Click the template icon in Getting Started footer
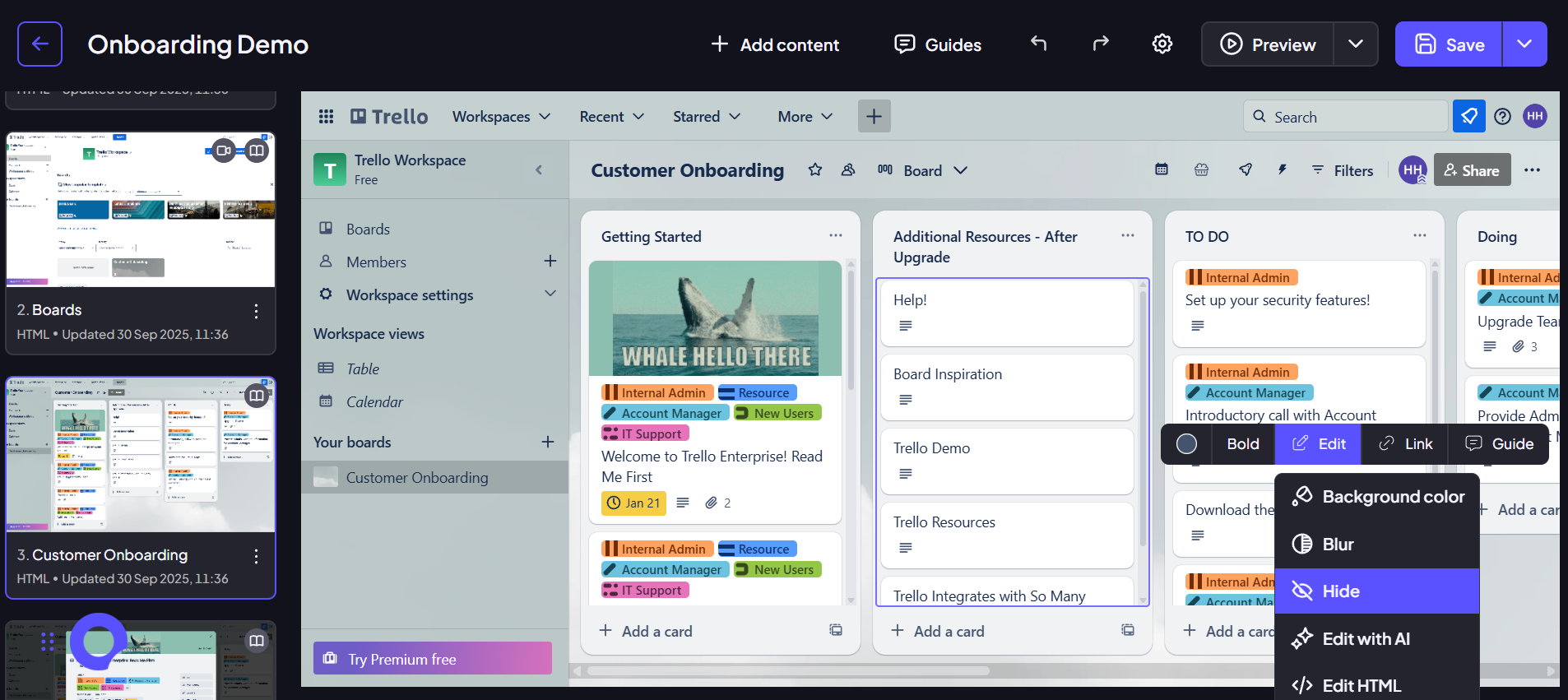 [836, 630]
